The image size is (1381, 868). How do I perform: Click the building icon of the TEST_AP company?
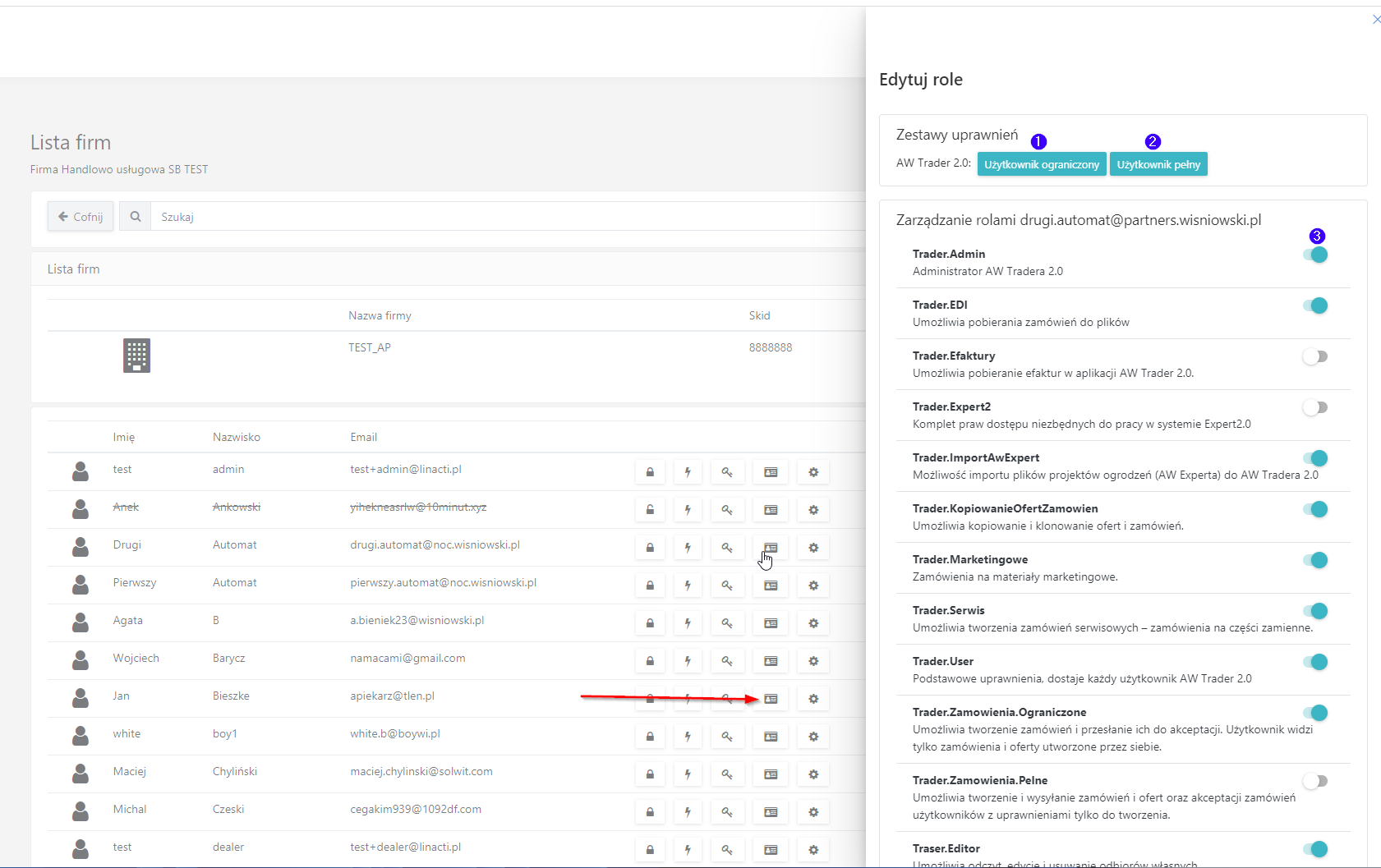(x=136, y=356)
